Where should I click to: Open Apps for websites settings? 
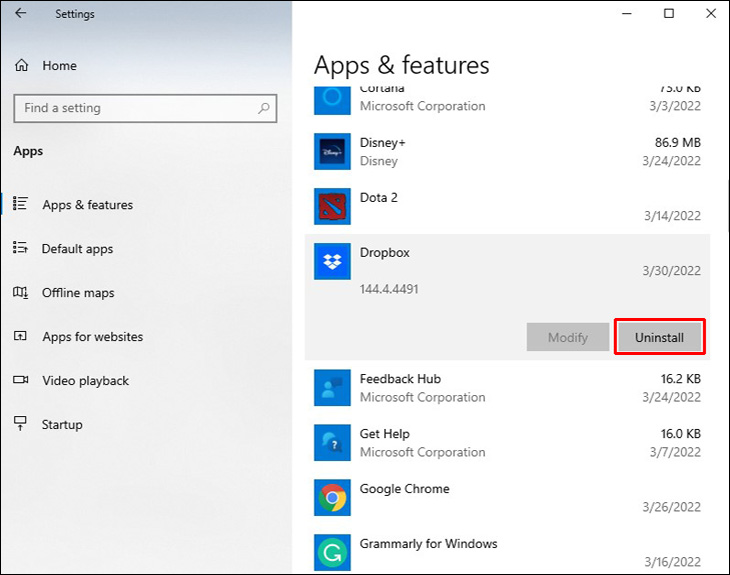click(92, 337)
